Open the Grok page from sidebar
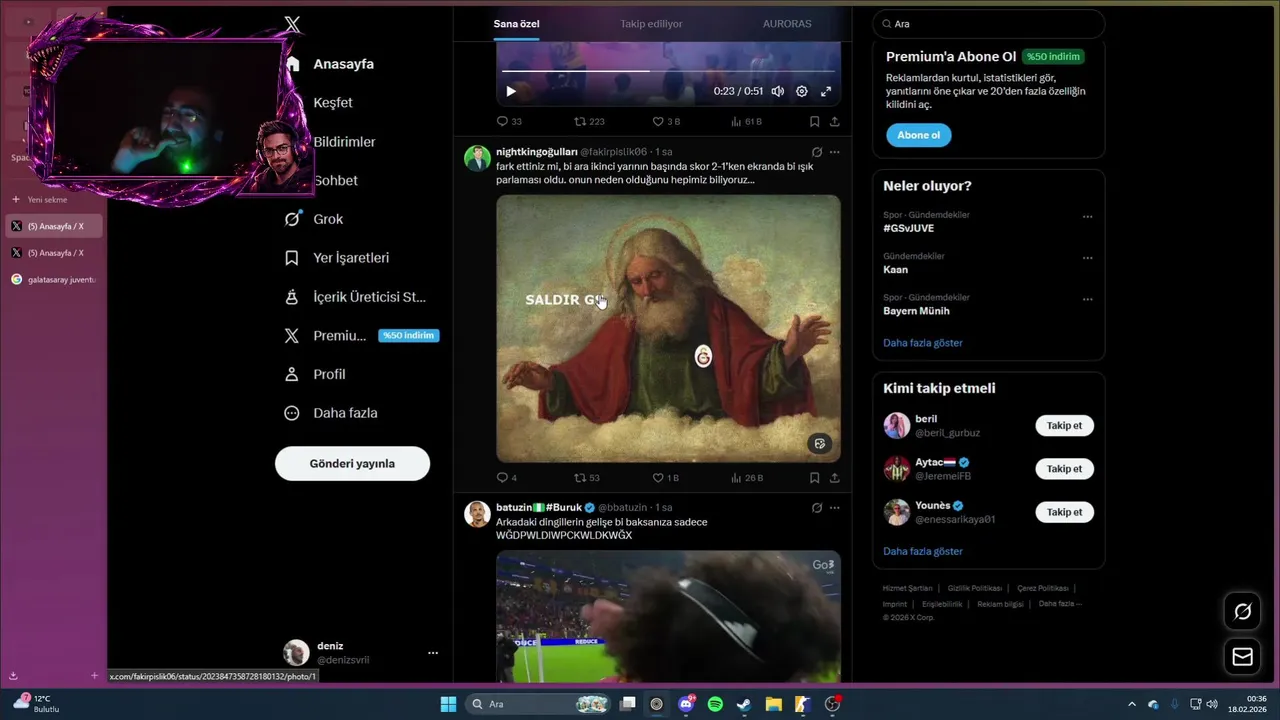The image size is (1280, 720). (x=314, y=219)
